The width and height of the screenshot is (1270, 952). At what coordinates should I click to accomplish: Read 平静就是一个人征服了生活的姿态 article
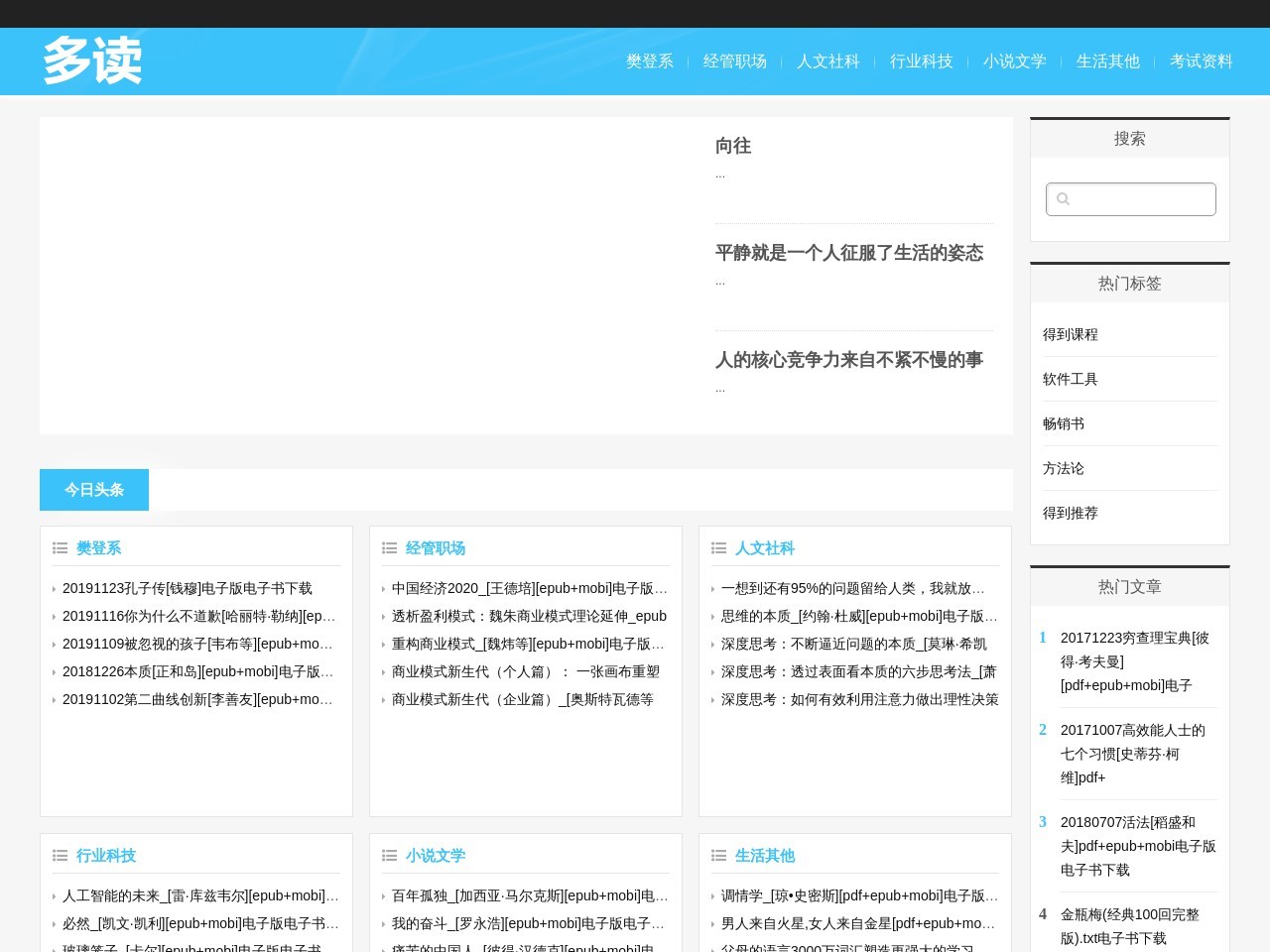pos(849,253)
